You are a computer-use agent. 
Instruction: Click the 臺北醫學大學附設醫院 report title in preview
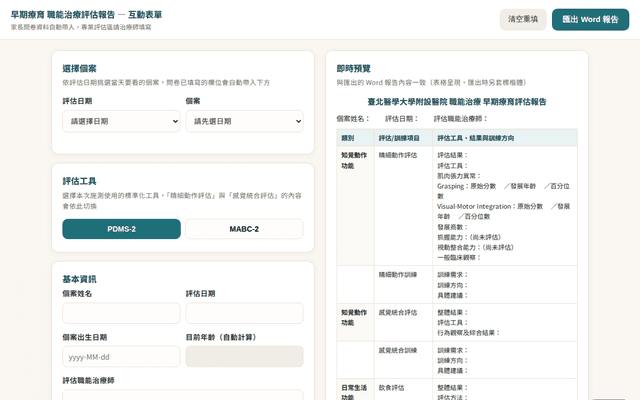457,102
